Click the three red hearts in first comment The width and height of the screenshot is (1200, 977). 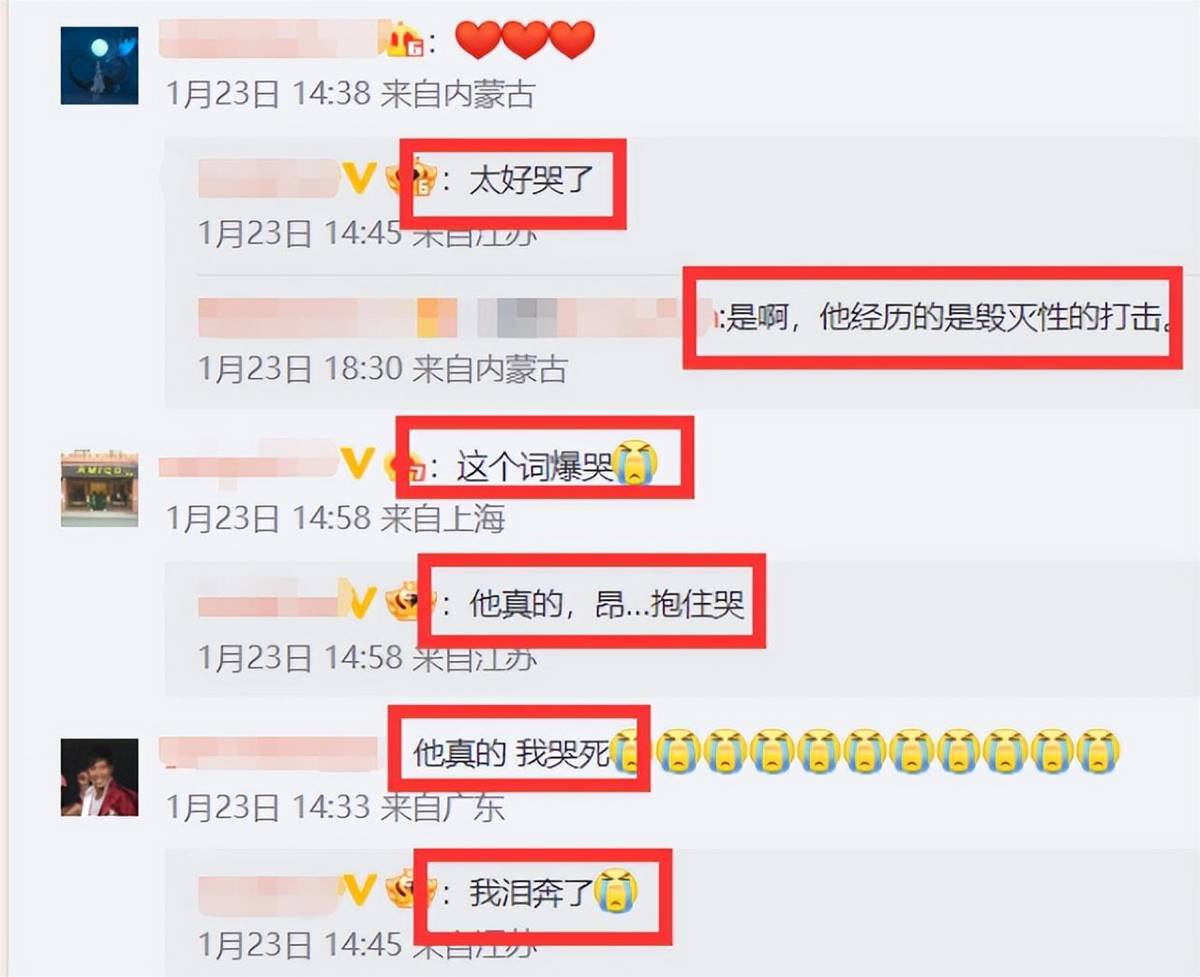pos(525,41)
